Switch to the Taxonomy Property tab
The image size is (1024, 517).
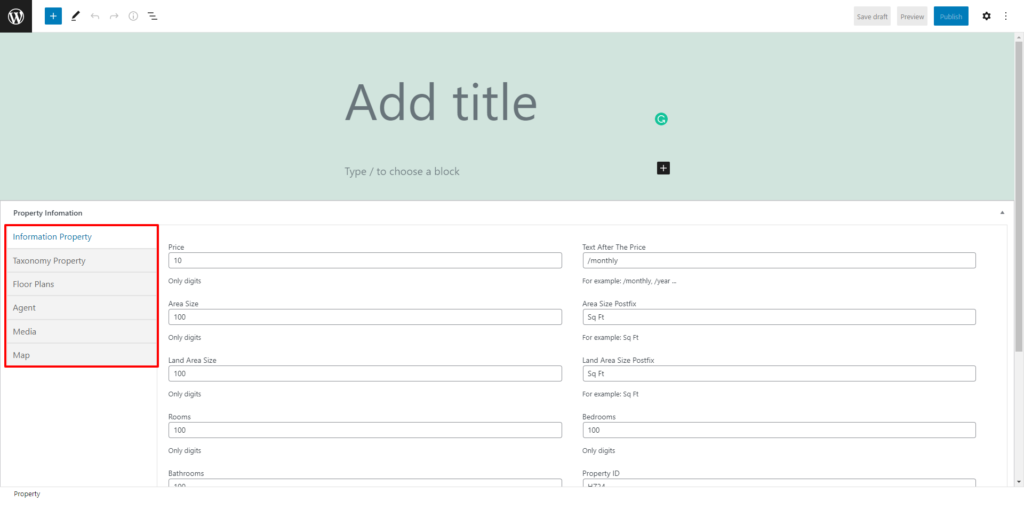(82, 260)
